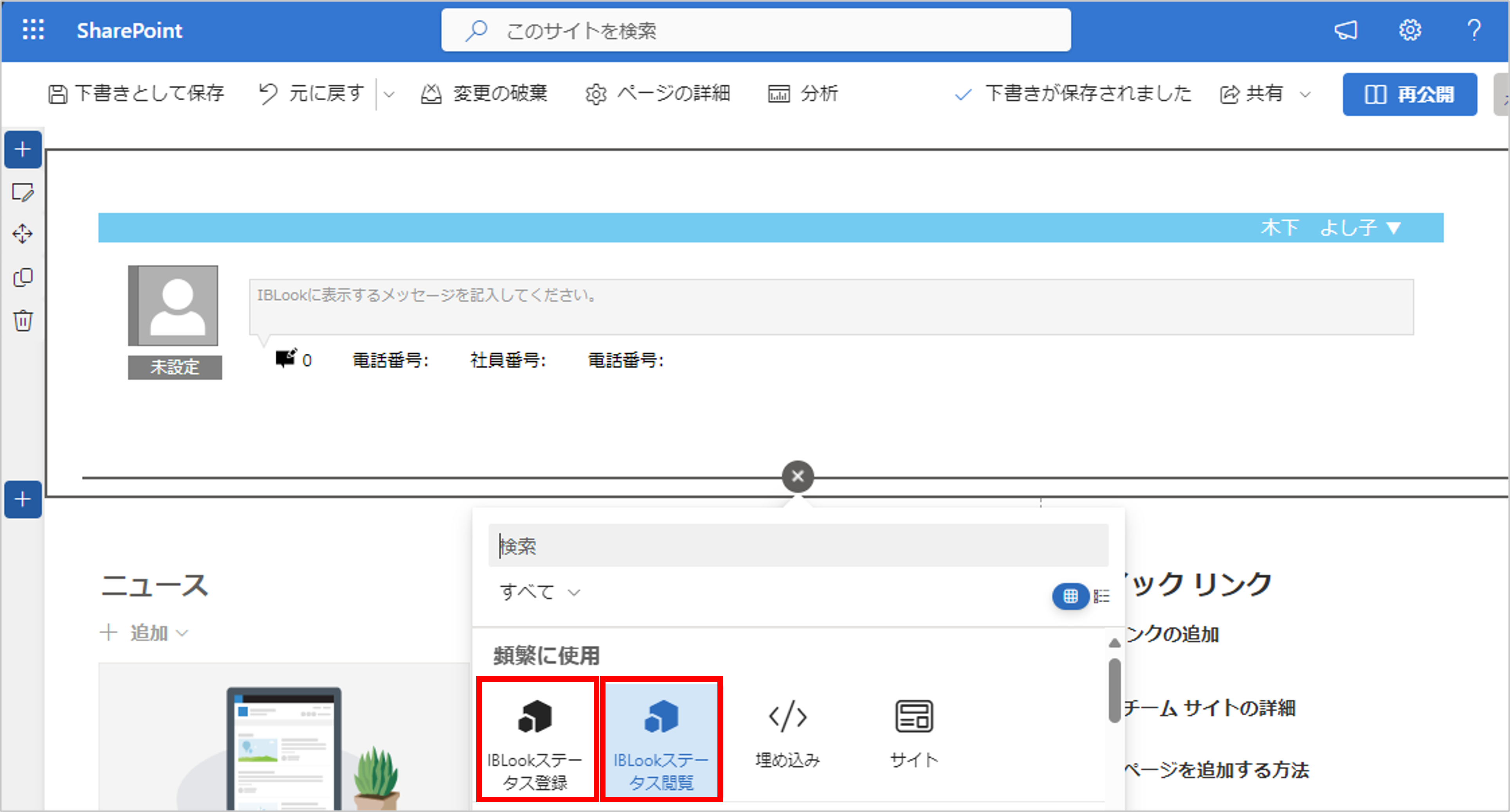
Task: Click the 社員番号 label
Action: pos(508,360)
